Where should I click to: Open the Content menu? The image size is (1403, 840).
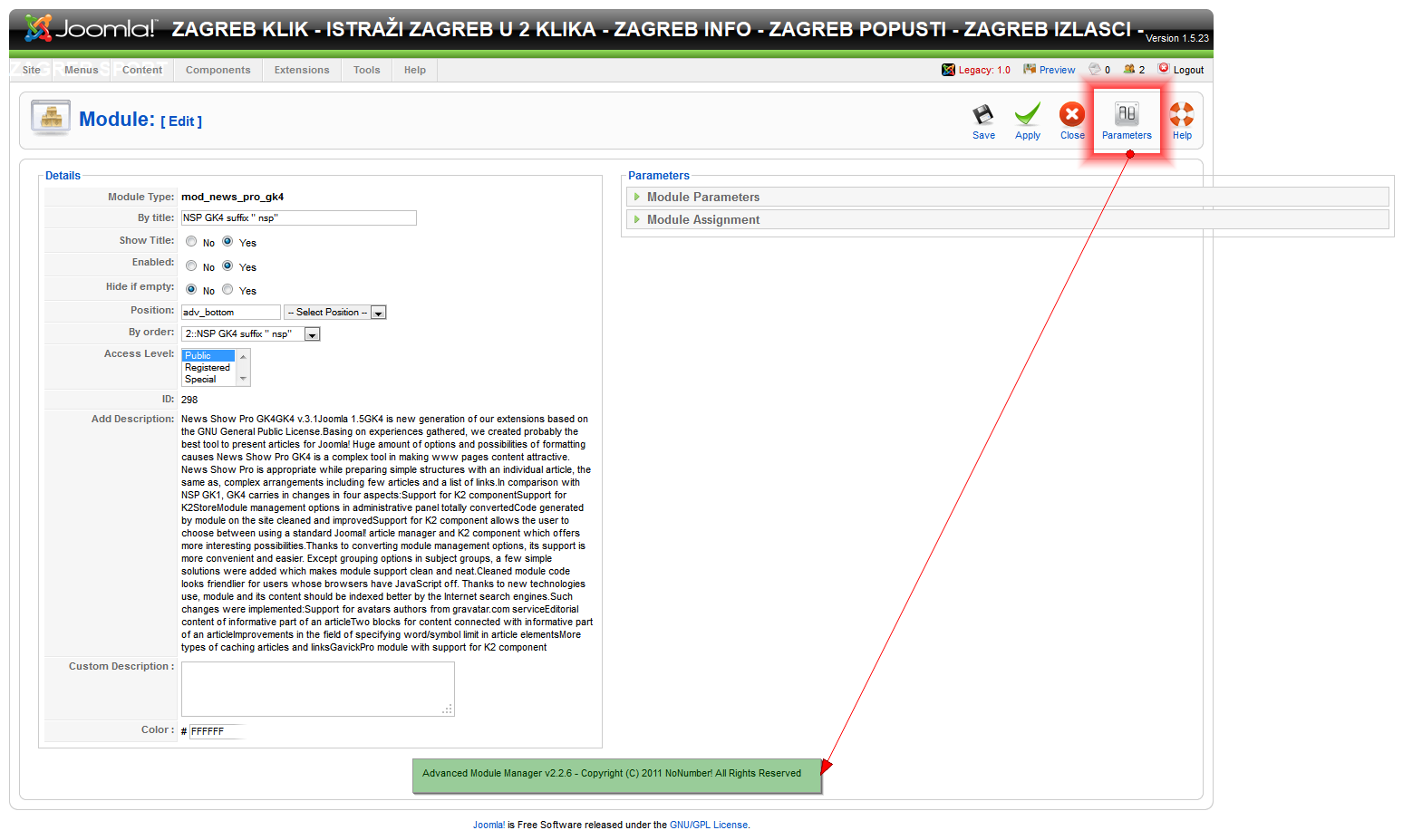pyautogui.click(x=142, y=70)
